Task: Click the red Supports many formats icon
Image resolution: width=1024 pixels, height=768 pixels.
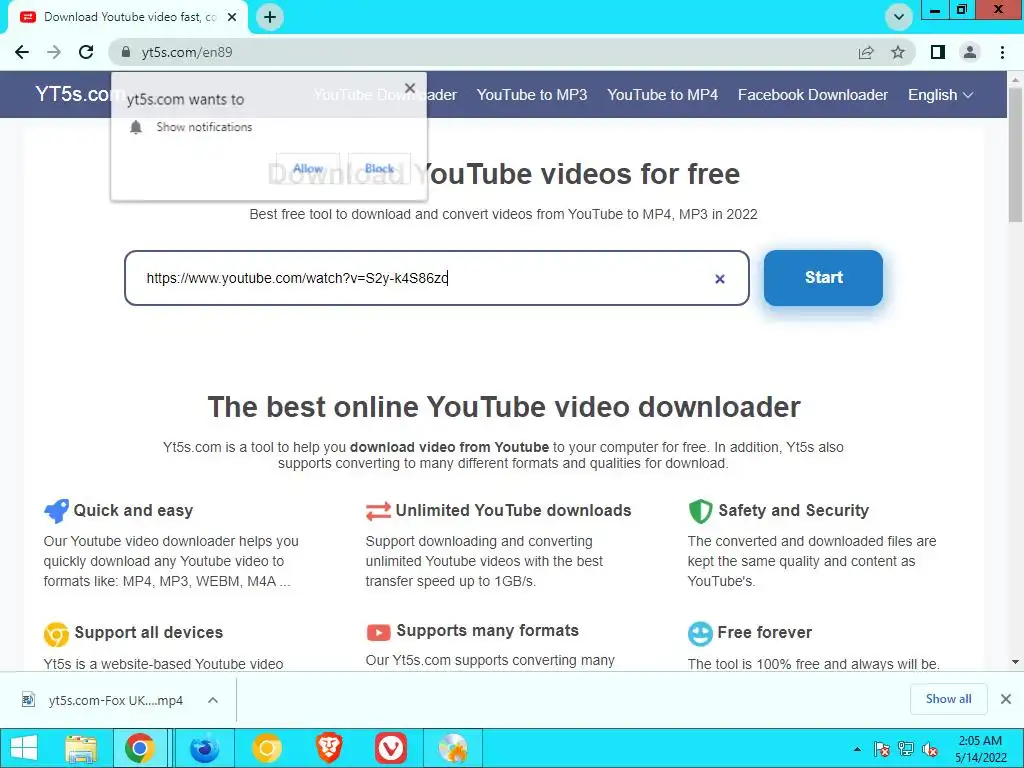Action: 378,632
